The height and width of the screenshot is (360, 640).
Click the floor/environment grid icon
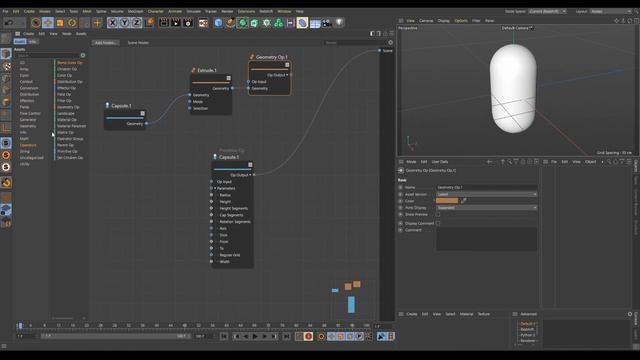coord(315,23)
